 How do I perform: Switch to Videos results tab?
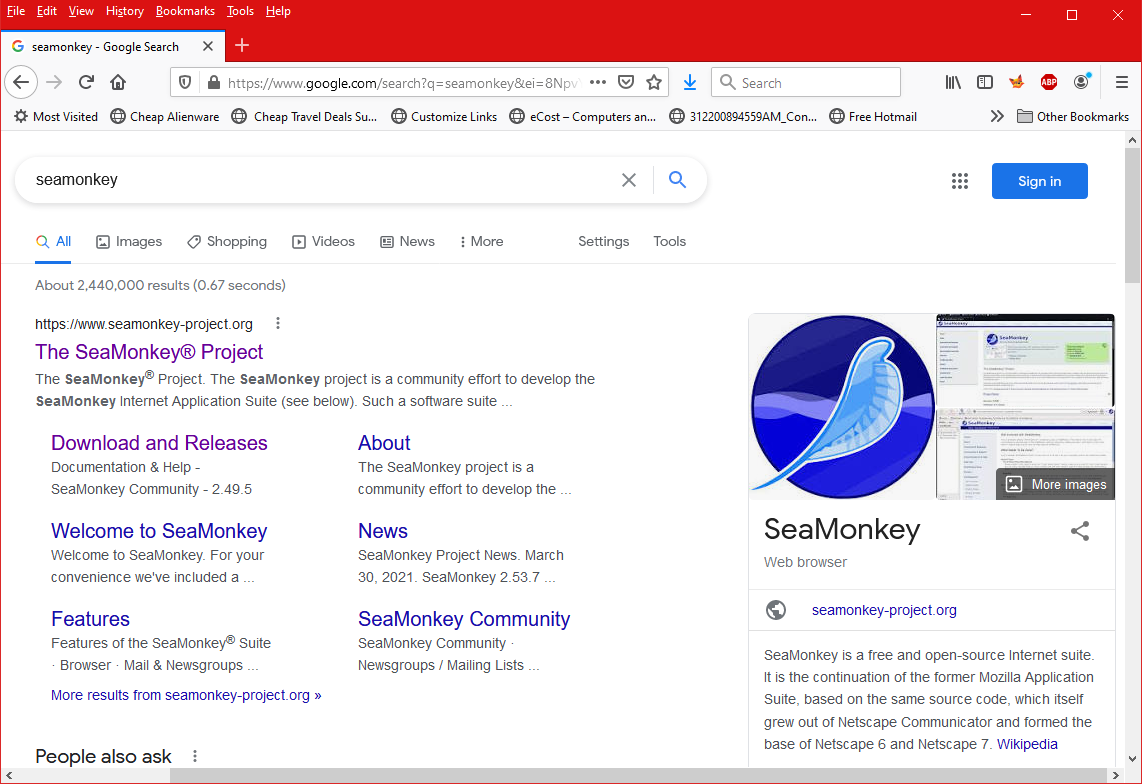(323, 241)
